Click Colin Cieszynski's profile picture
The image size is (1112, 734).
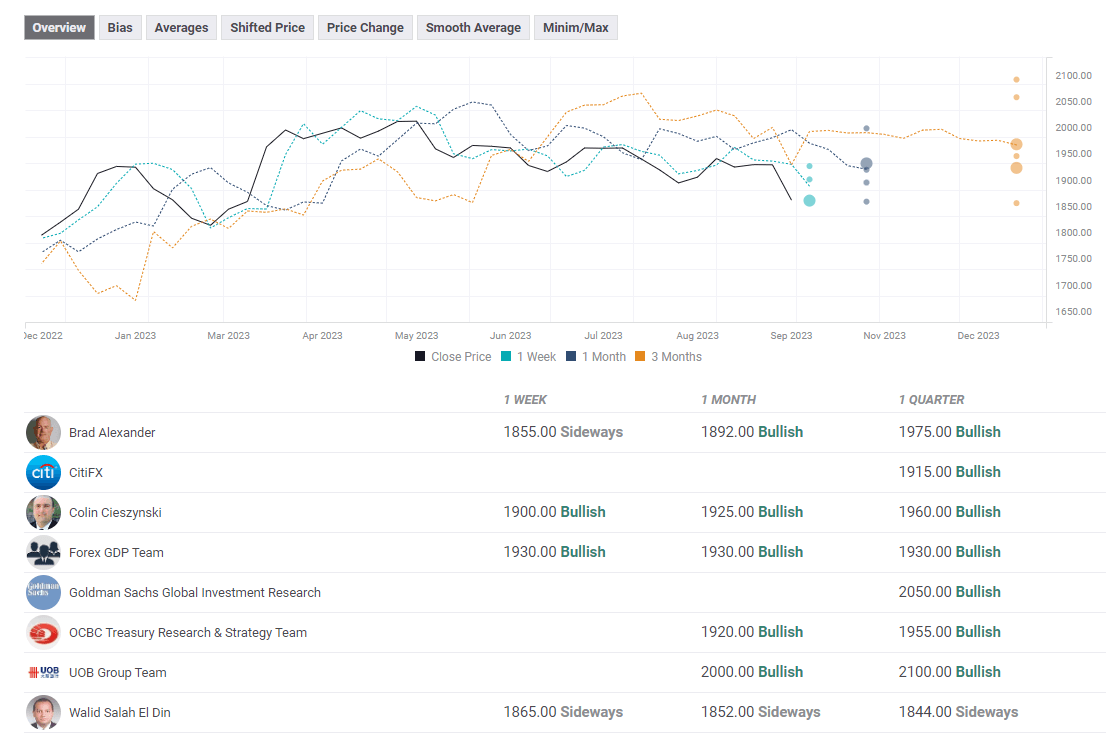point(43,512)
